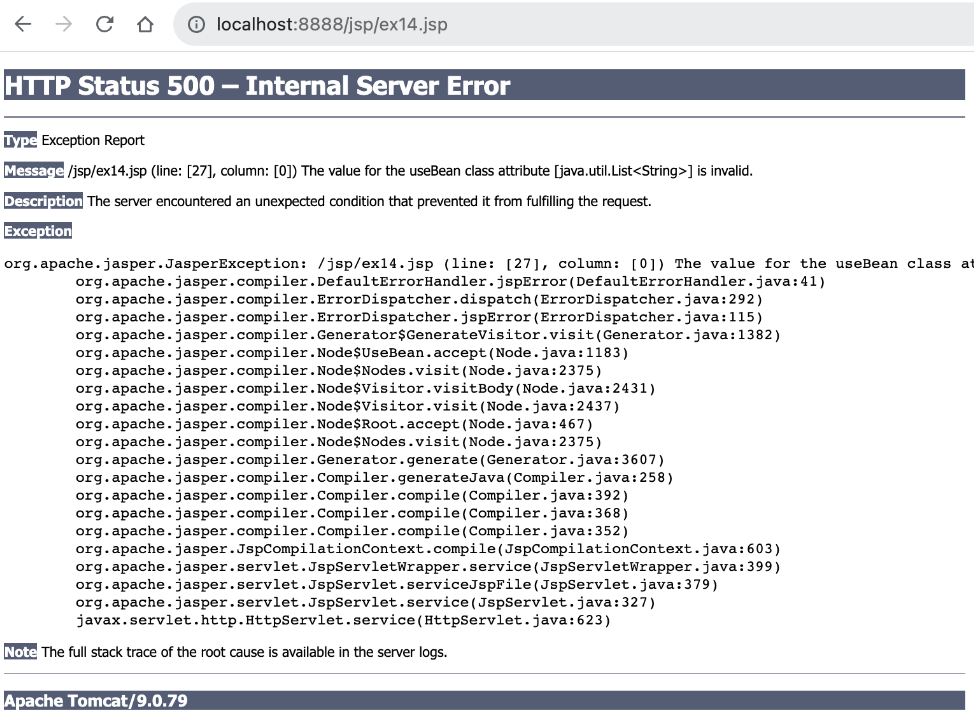Select full stack trace server logs note

(x=244, y=652)
